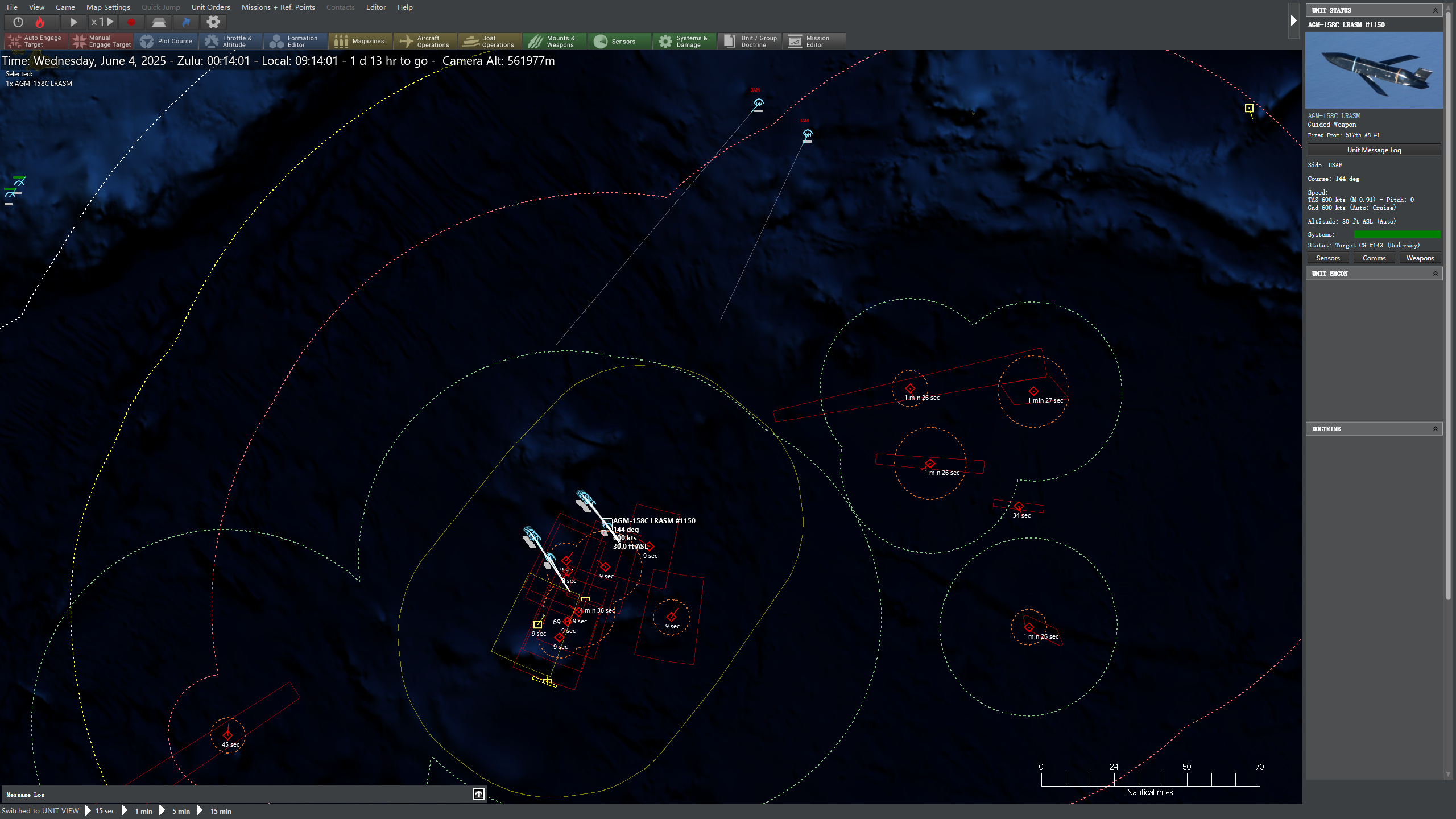The image size is (1456, 819).
Task: Pop out the Message Log panel
Action: click(x=479, y=794)
